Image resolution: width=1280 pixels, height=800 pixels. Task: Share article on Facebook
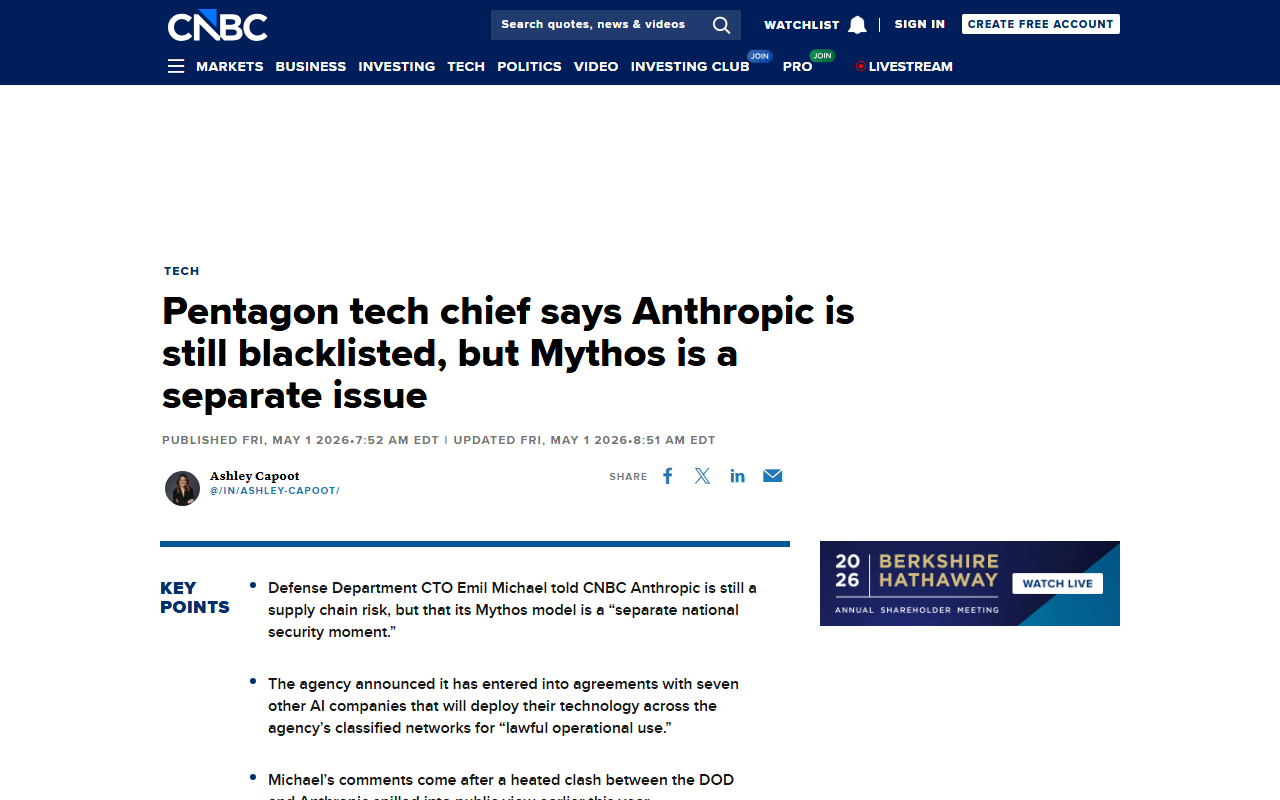click(x=668, y=476)
